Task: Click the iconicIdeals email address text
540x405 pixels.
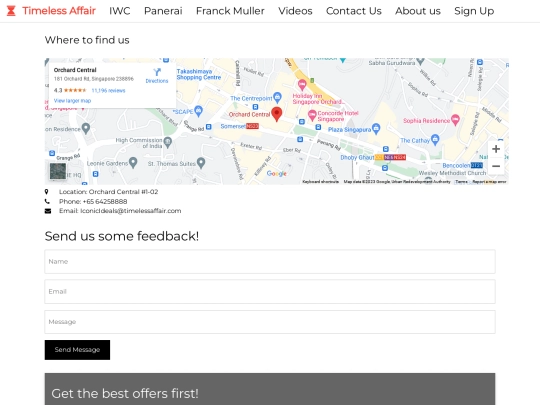Action: pos(131,211)
